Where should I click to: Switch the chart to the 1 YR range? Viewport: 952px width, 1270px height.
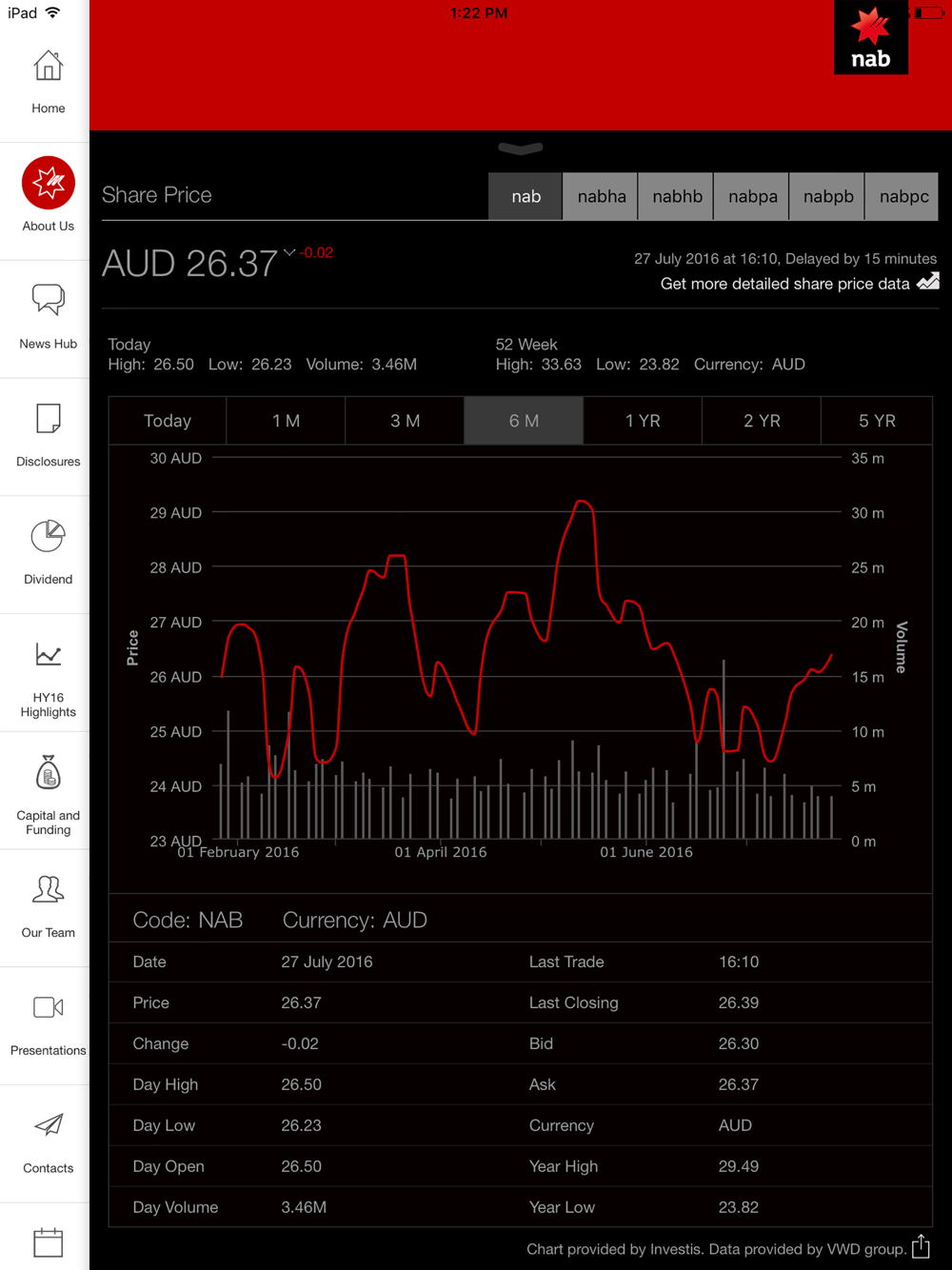[x=643, y=421]
